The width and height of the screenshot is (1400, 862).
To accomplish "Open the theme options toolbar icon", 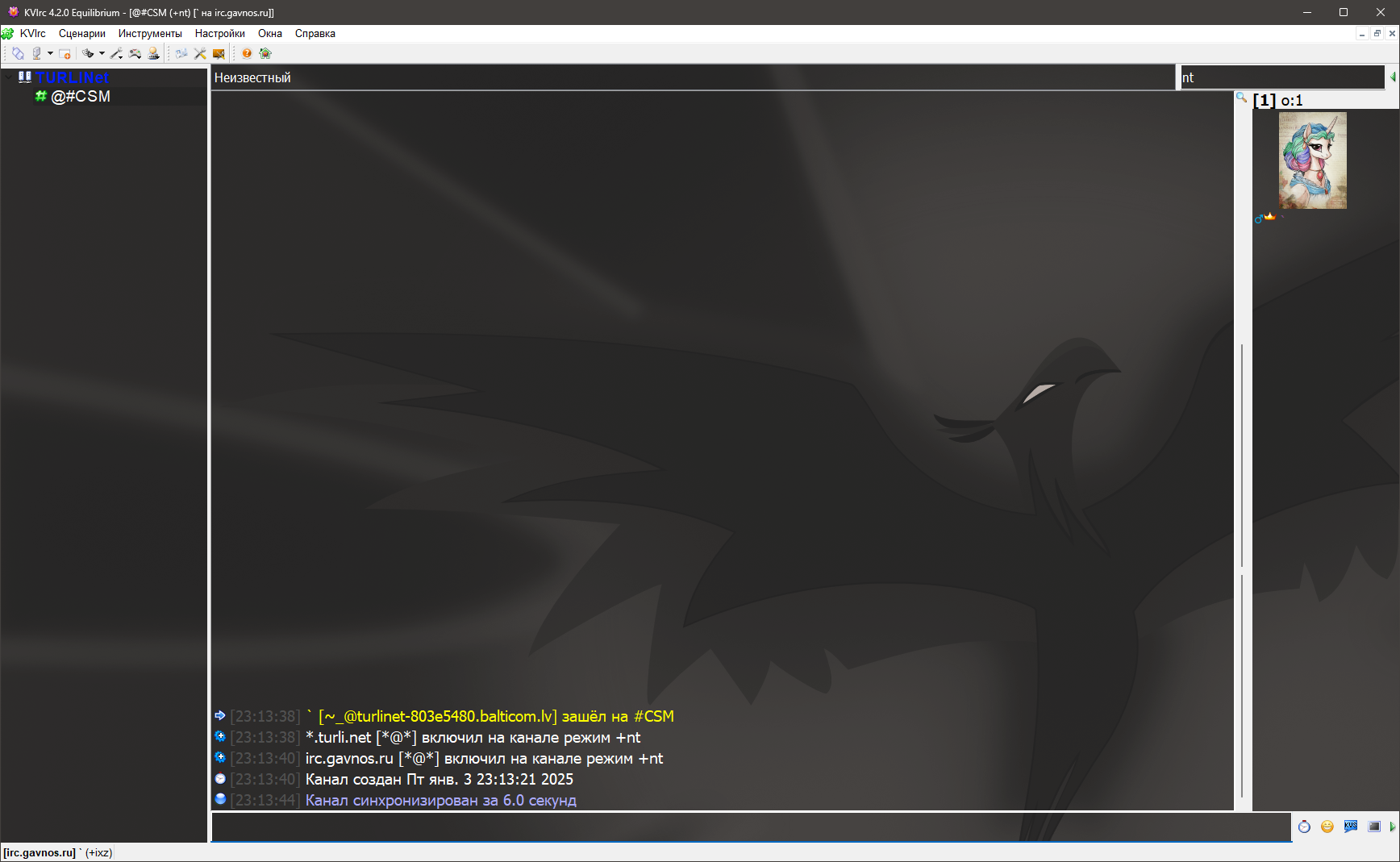I will 219,54.
